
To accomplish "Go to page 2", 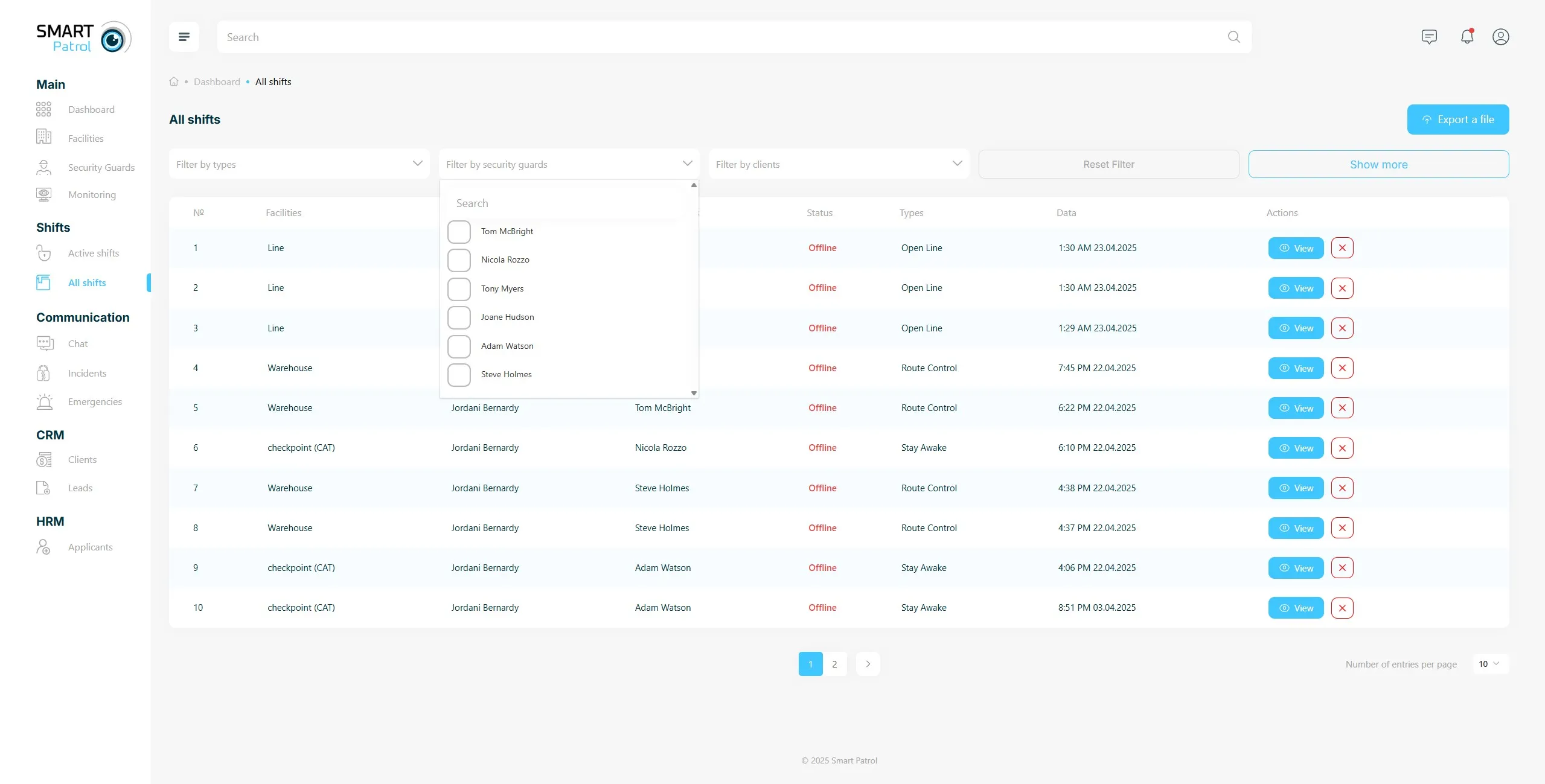I will (834, 664).
